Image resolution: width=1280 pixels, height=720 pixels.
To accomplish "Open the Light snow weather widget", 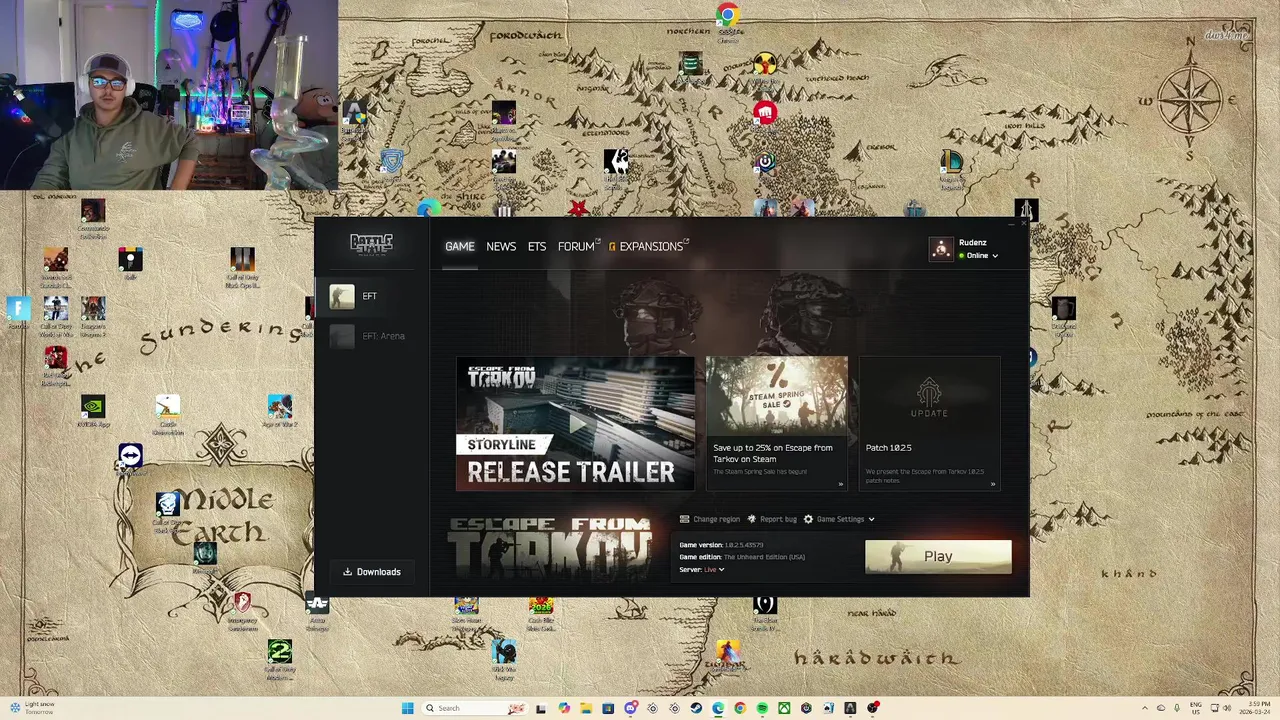I will (x=32, y=708).
